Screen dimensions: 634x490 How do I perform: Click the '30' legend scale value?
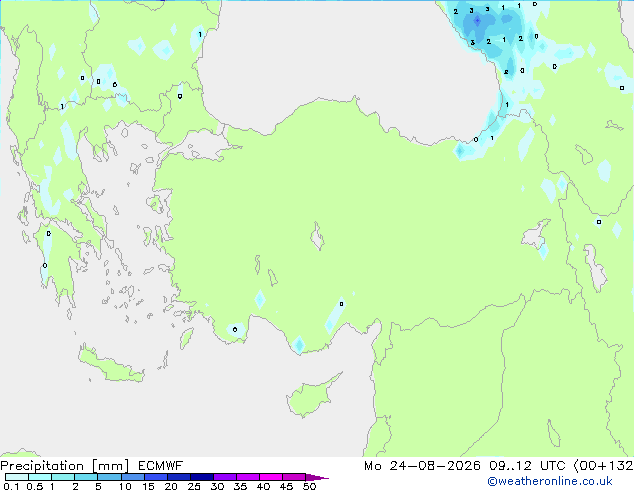217,486
